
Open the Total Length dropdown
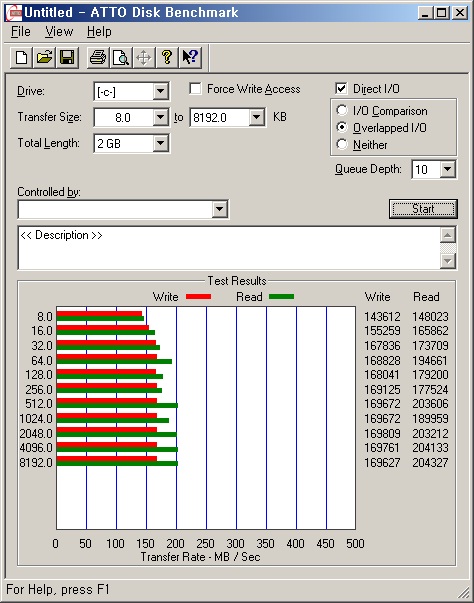click(x=160, y=143)
